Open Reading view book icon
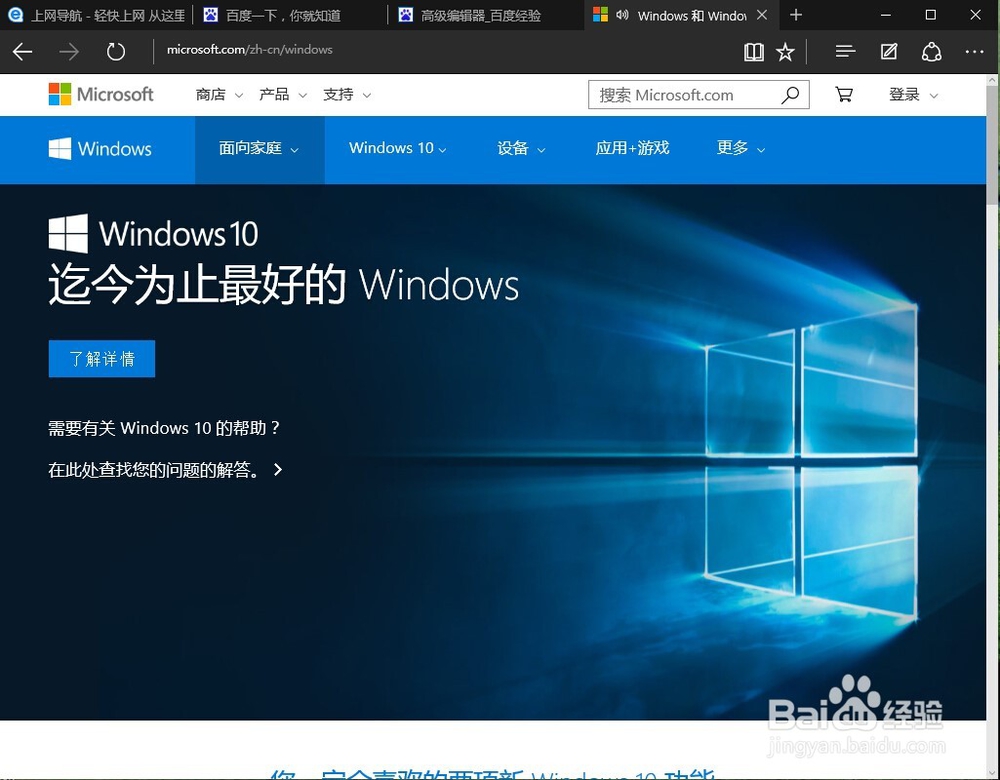Viewport: 1000px width, 780px height. pyautogui.click(x=754, y=52)
